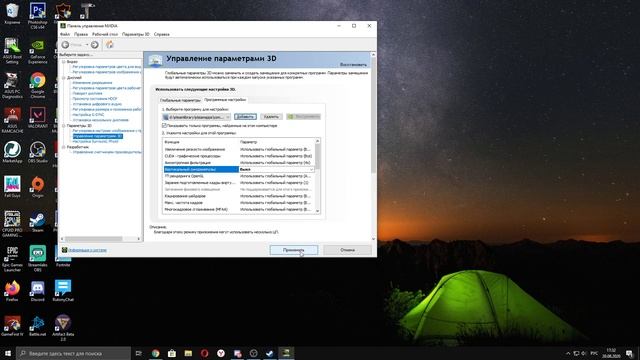Select Изменение разрешения tree item
This screenshot has height=360, width=640.
(x=92, y=83)
